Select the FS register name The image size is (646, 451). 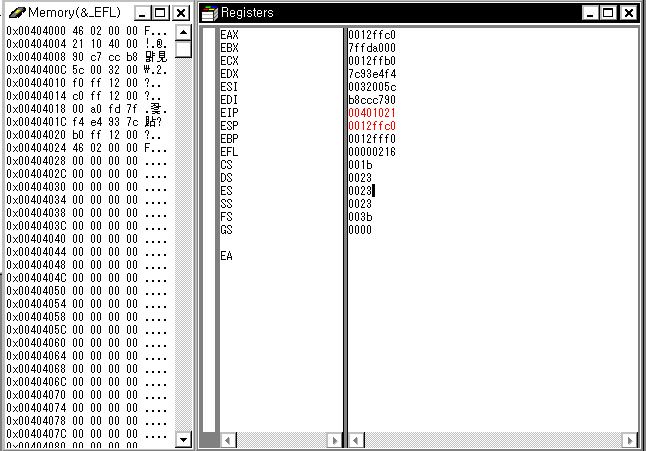tap(226, 217)
